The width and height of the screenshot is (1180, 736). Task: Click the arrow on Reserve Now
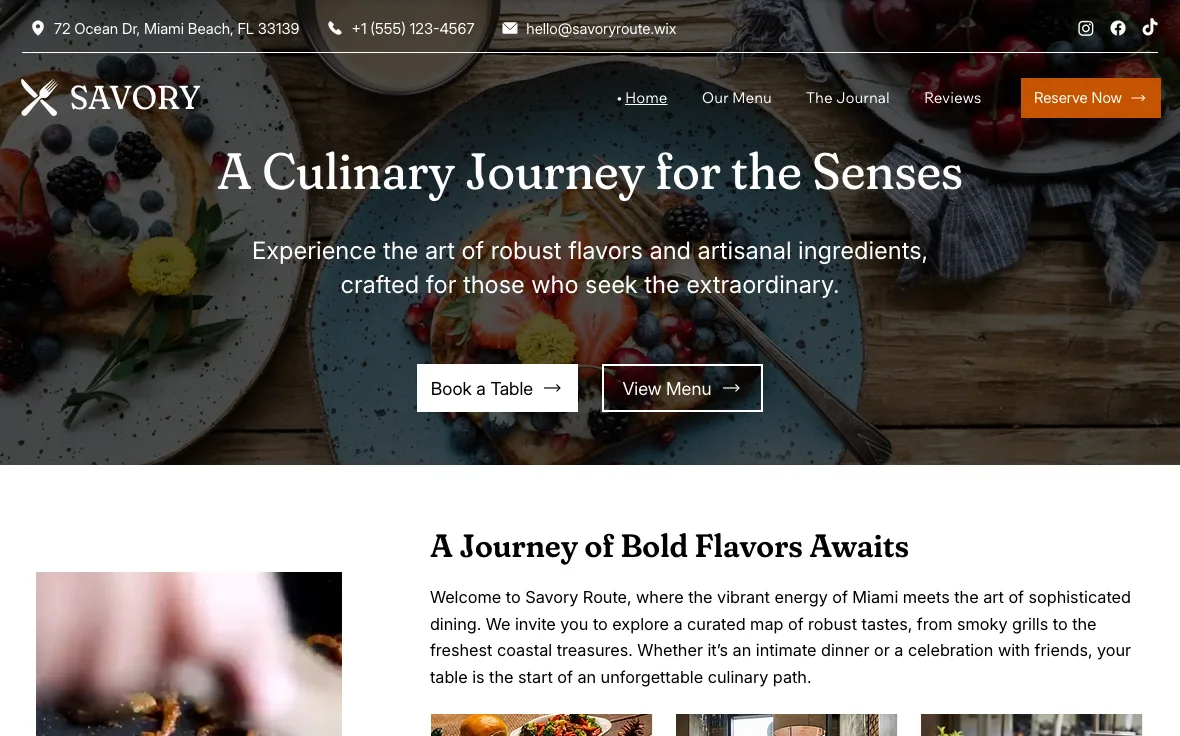[1138, 98]
